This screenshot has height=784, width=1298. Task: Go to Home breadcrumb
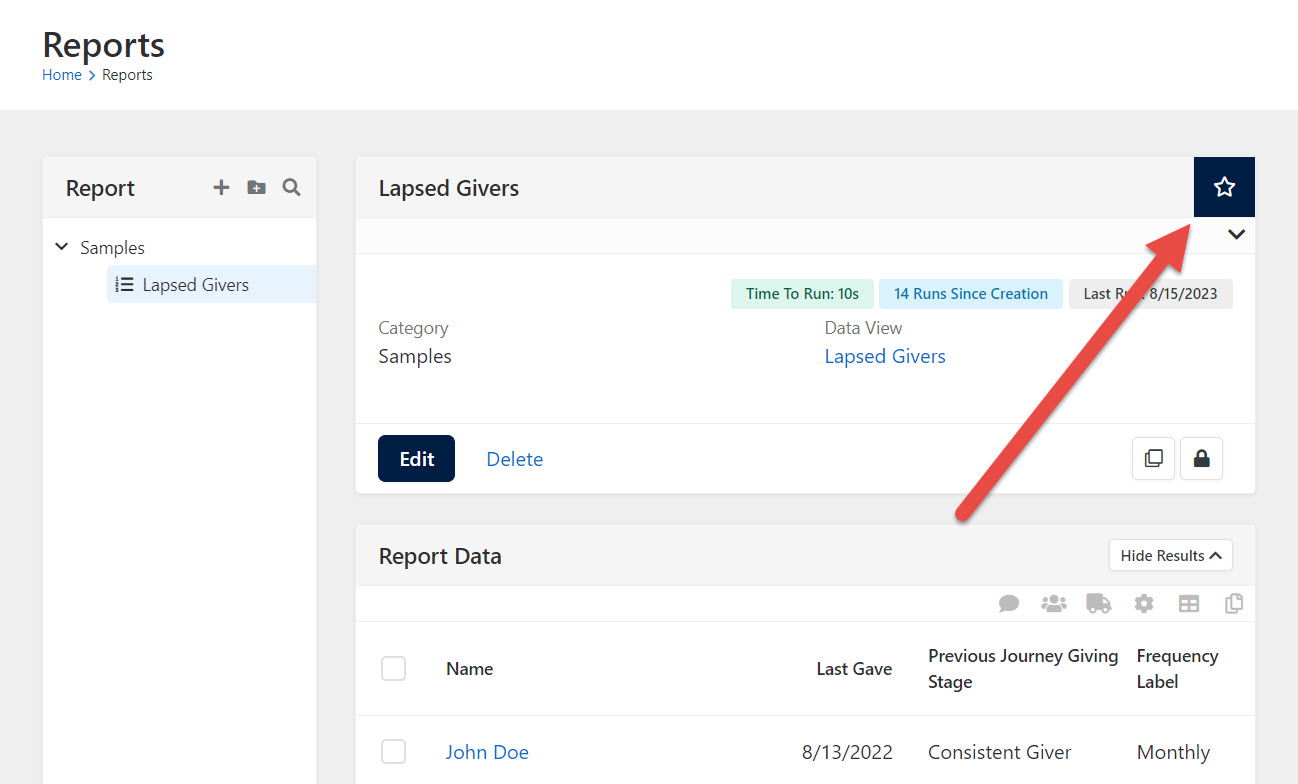pos(62,75)
